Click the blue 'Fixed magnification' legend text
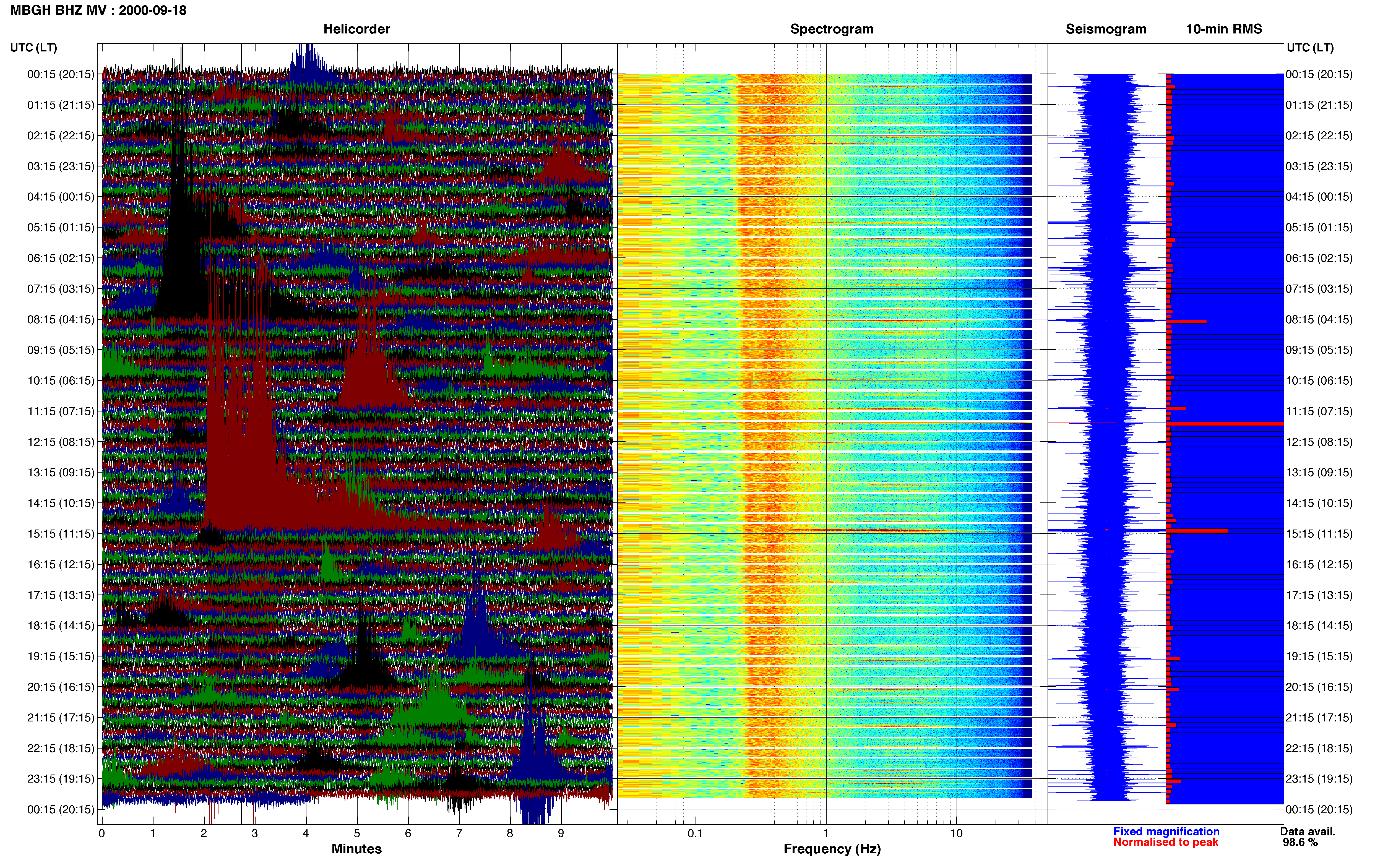Screen dimensions: 1388x868 (1166, 832)
